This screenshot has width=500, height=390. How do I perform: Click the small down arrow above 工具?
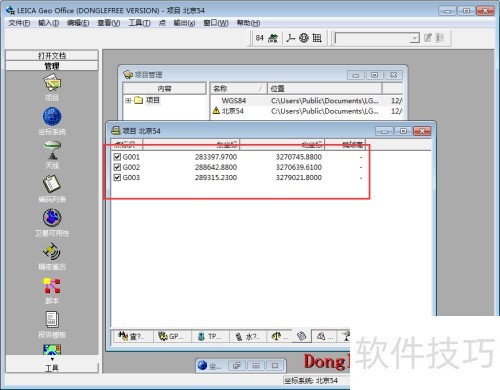tap(52, 359)
